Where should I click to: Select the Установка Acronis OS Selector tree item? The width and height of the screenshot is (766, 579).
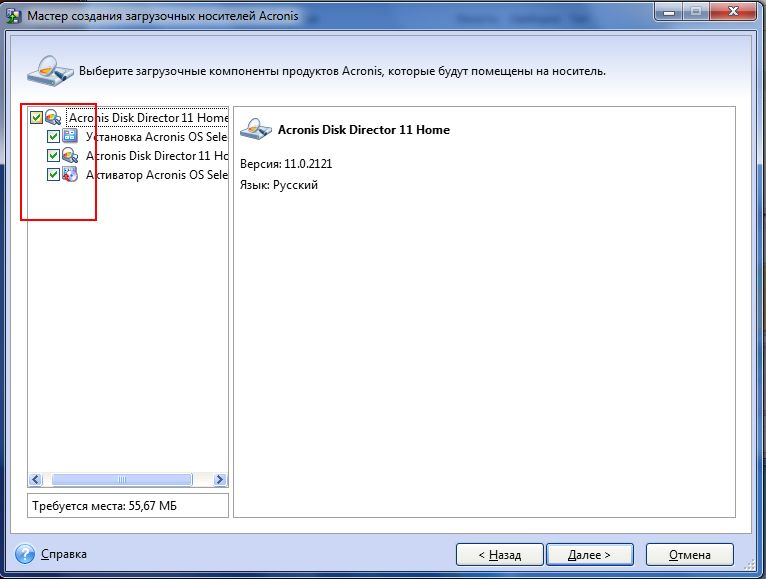[156, 136]
